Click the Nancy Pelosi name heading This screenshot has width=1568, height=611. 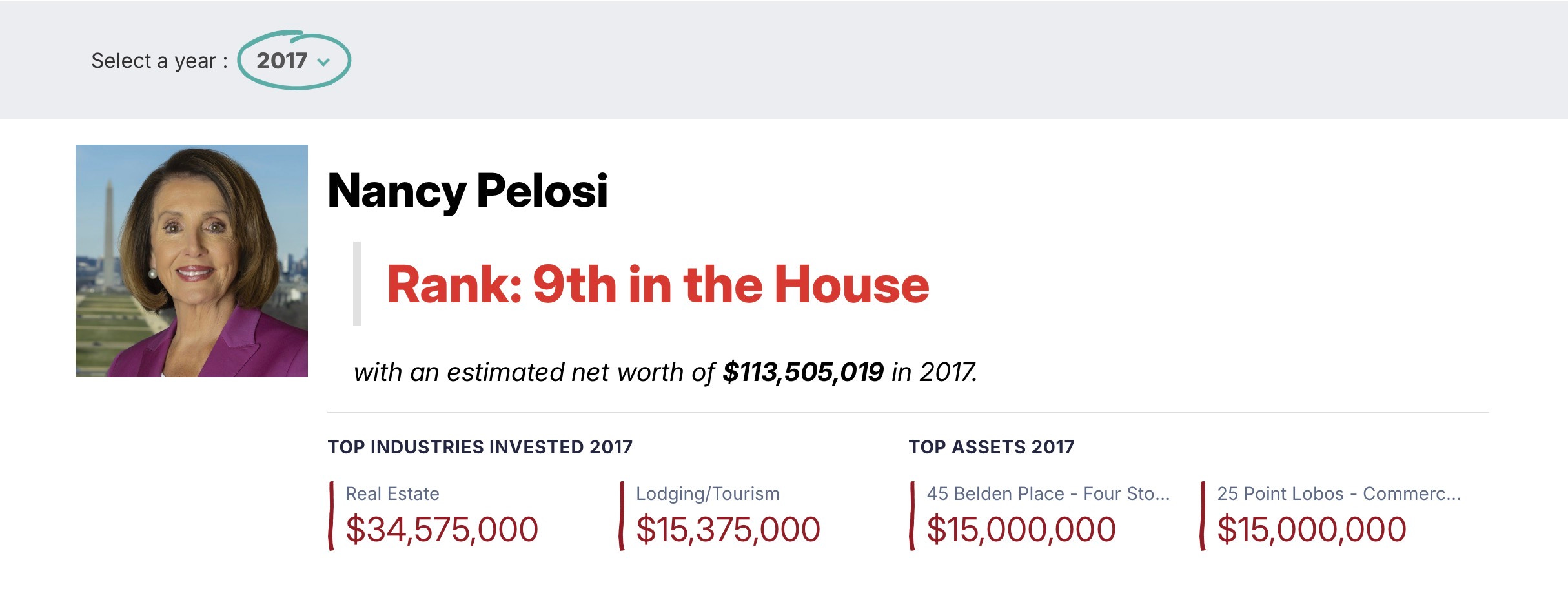pos(467,191)
